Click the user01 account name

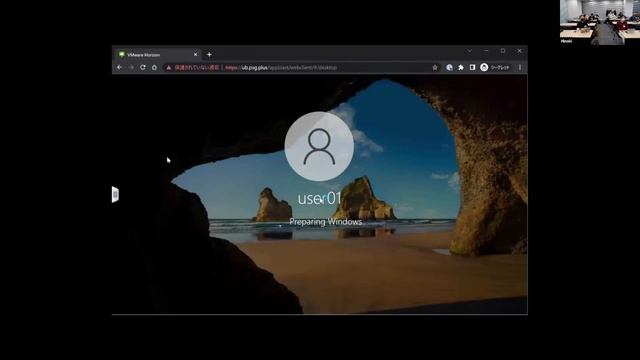(x=319, y=198)
